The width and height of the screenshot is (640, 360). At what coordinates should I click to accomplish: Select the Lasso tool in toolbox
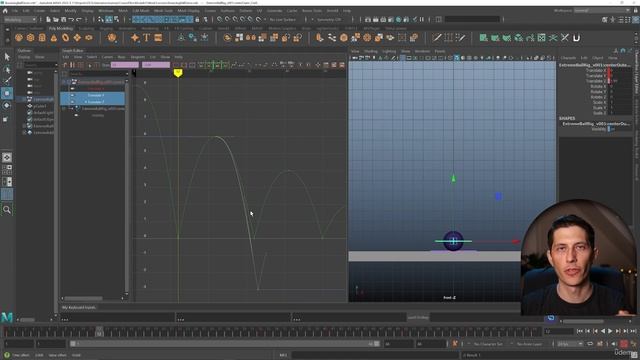pyautogui.click(x=7, y=69)
